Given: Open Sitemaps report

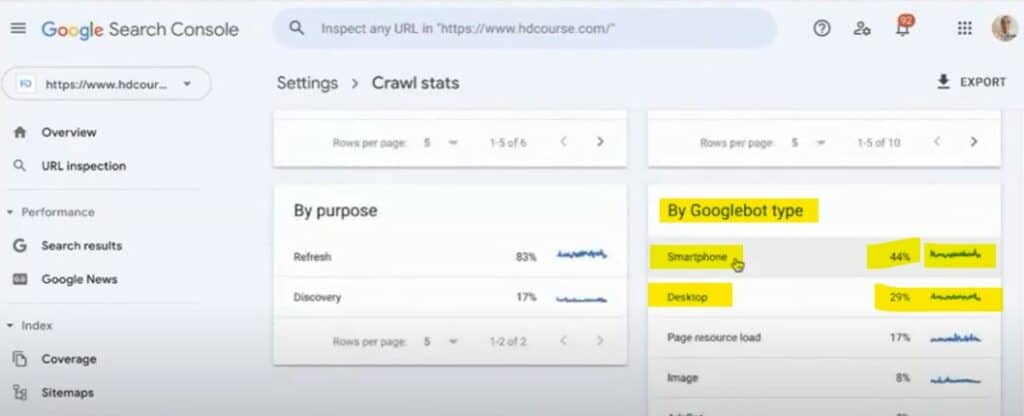Looking at the screenshot, I should (67, 392).
